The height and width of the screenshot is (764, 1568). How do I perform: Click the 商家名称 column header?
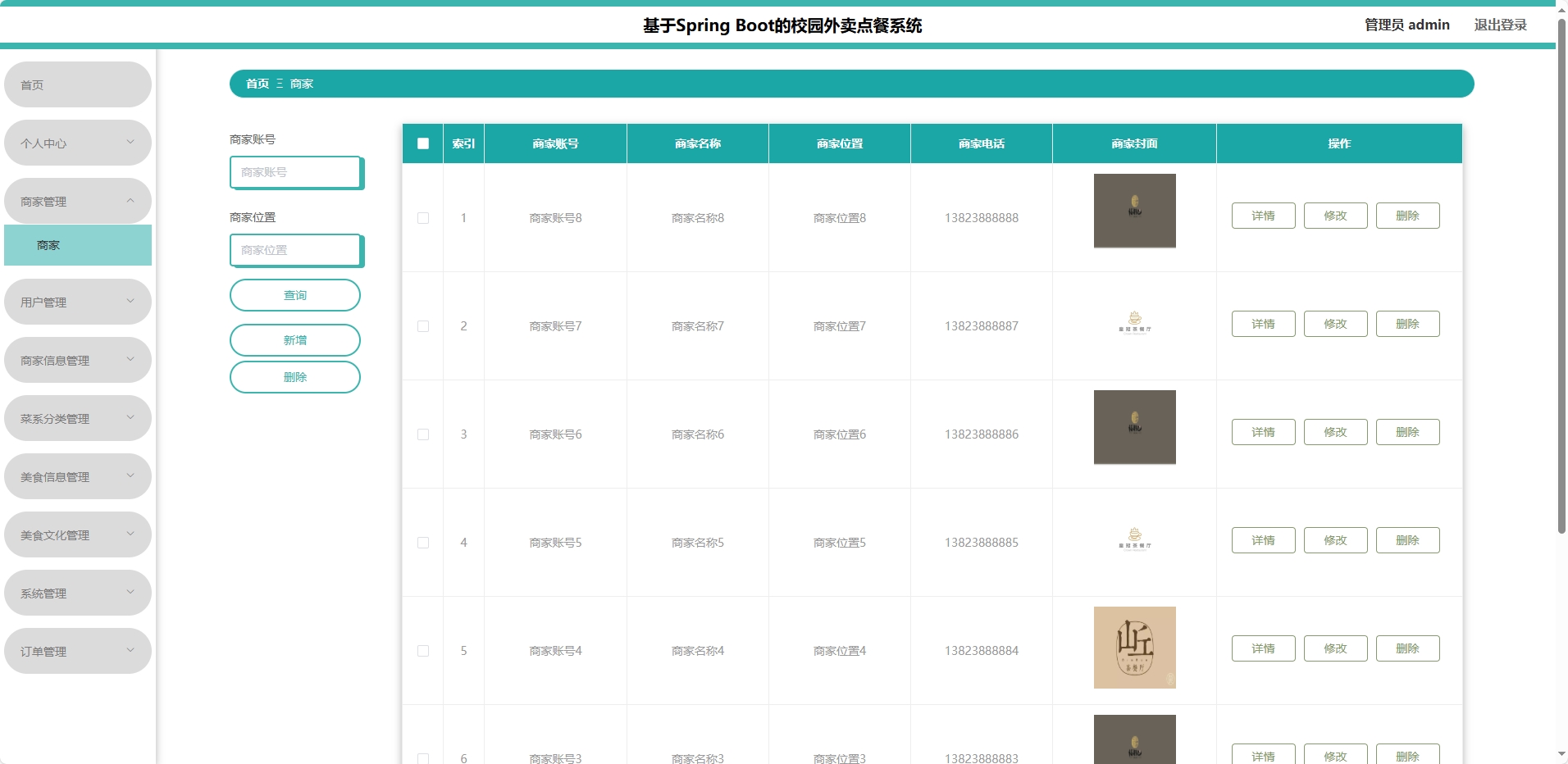698,143
